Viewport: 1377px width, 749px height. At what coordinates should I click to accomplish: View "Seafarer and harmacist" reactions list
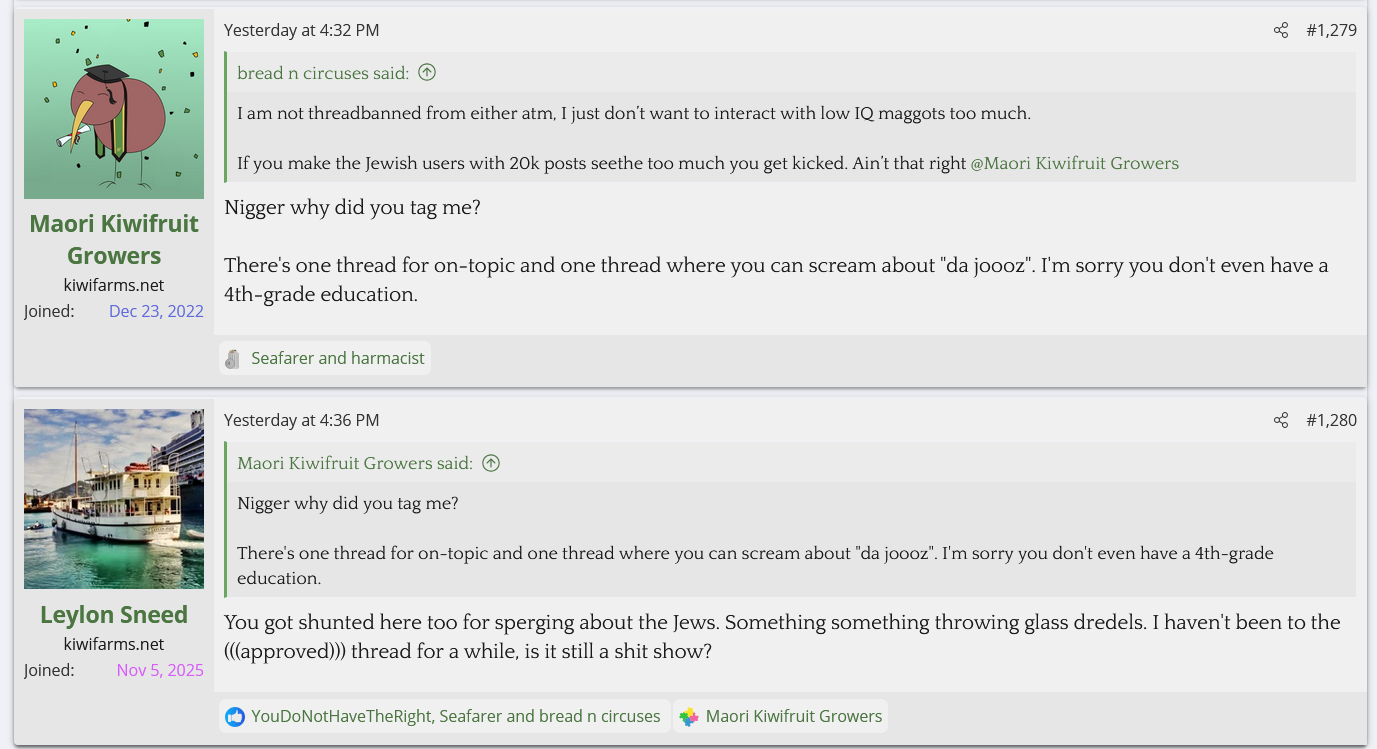338,358
